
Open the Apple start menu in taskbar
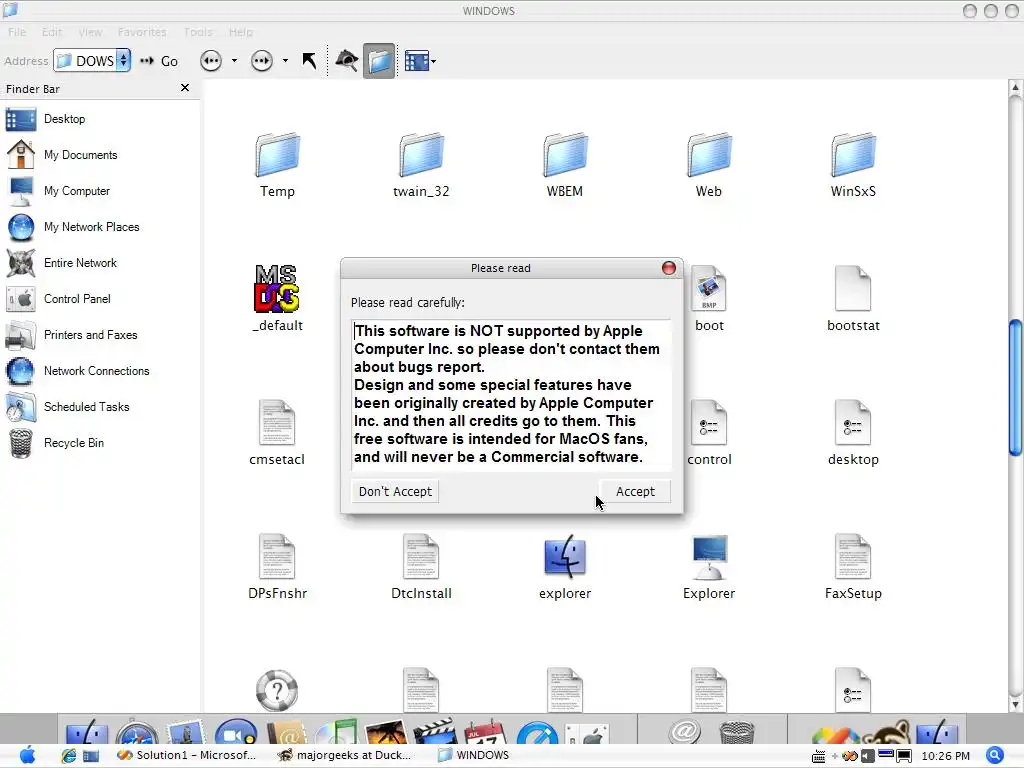coord(27,755)
